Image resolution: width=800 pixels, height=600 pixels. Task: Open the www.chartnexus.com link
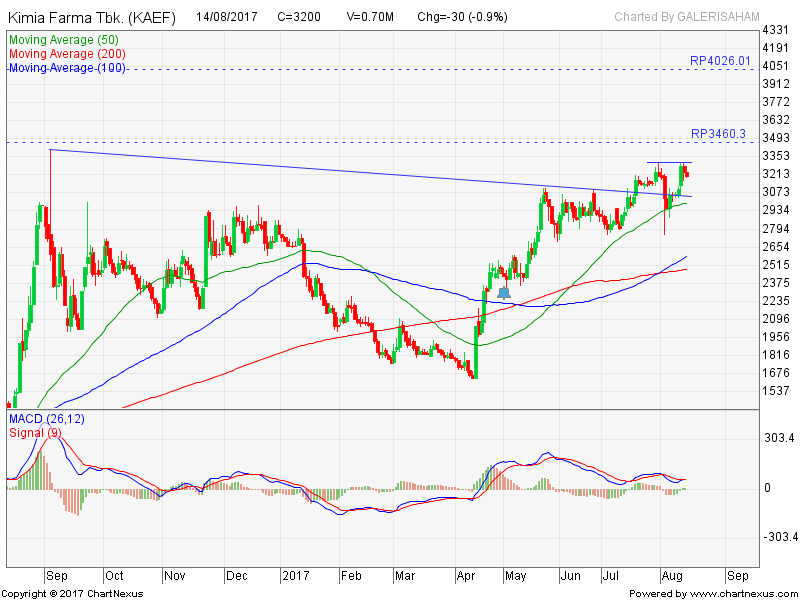tap(742, 593)
